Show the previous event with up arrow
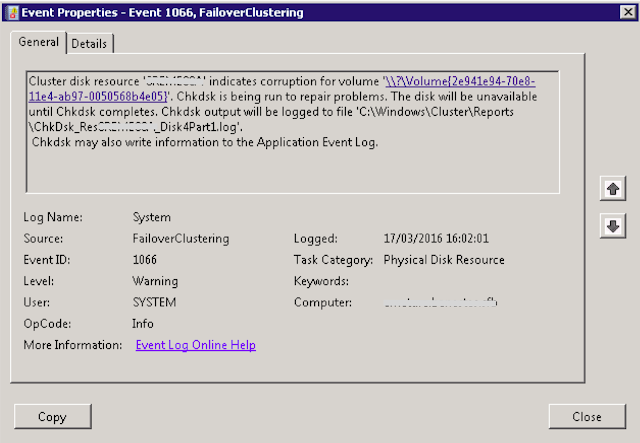640x443 pixels. click(613, 189)
